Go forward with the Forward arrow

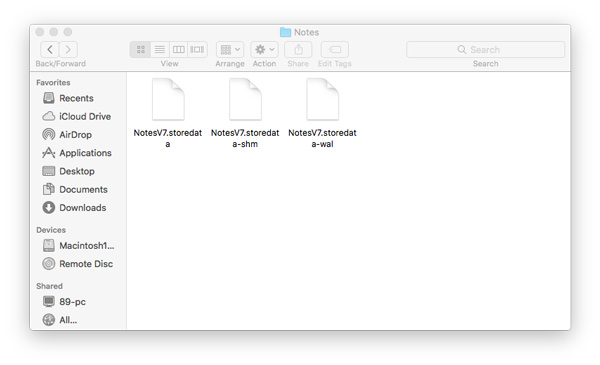coord(68,49)
